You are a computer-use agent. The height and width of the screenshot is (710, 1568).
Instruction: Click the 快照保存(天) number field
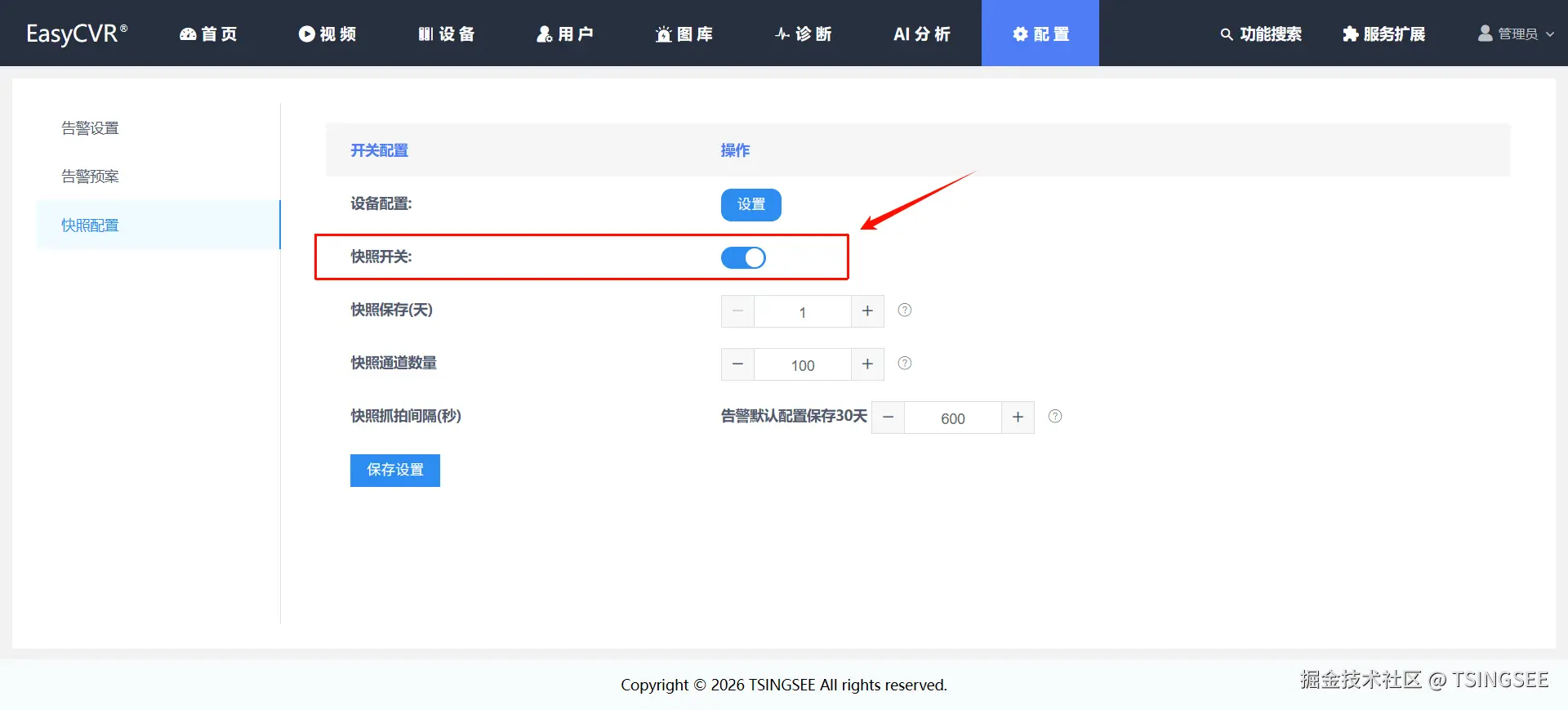803,311
